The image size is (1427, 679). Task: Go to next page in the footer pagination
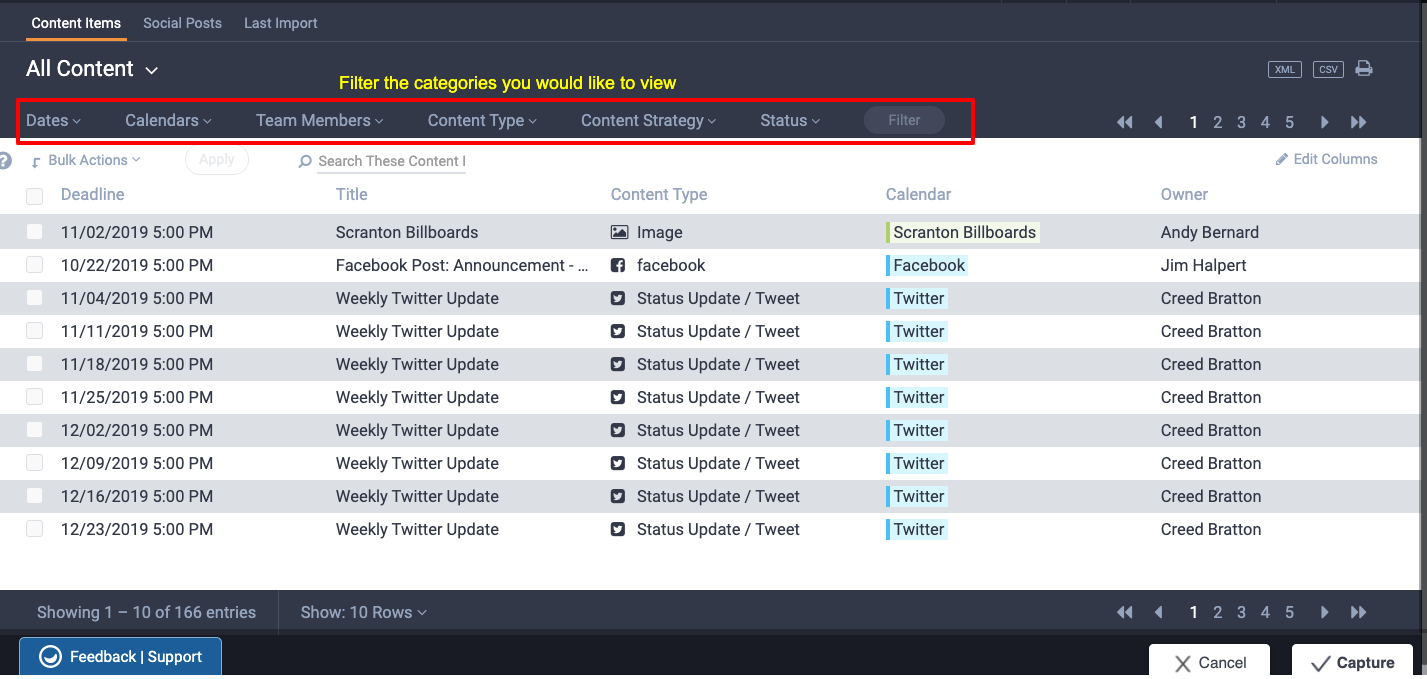(x=1325, y=612)
